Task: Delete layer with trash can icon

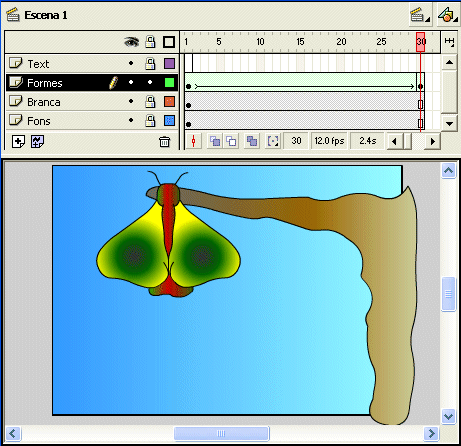Action: [164, 142]
